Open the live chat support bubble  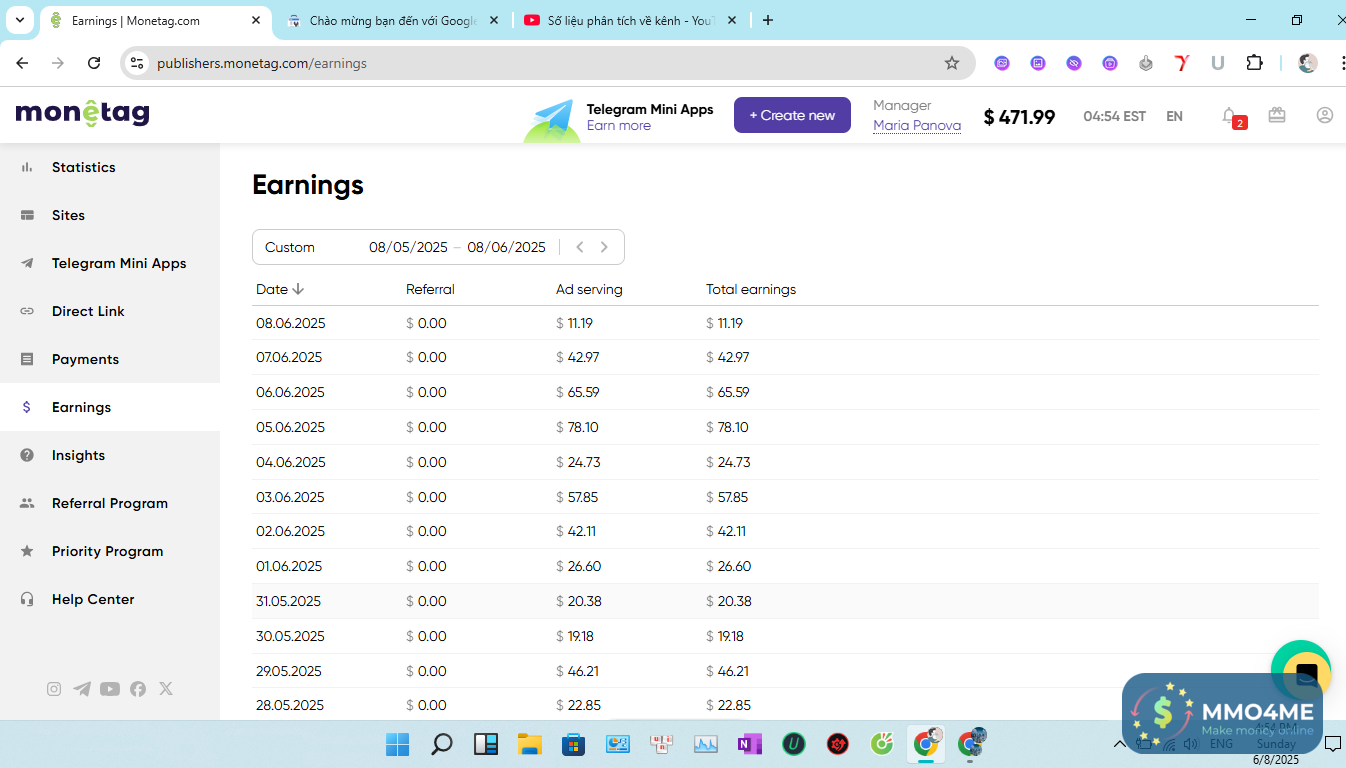(x=1305, y=671)
